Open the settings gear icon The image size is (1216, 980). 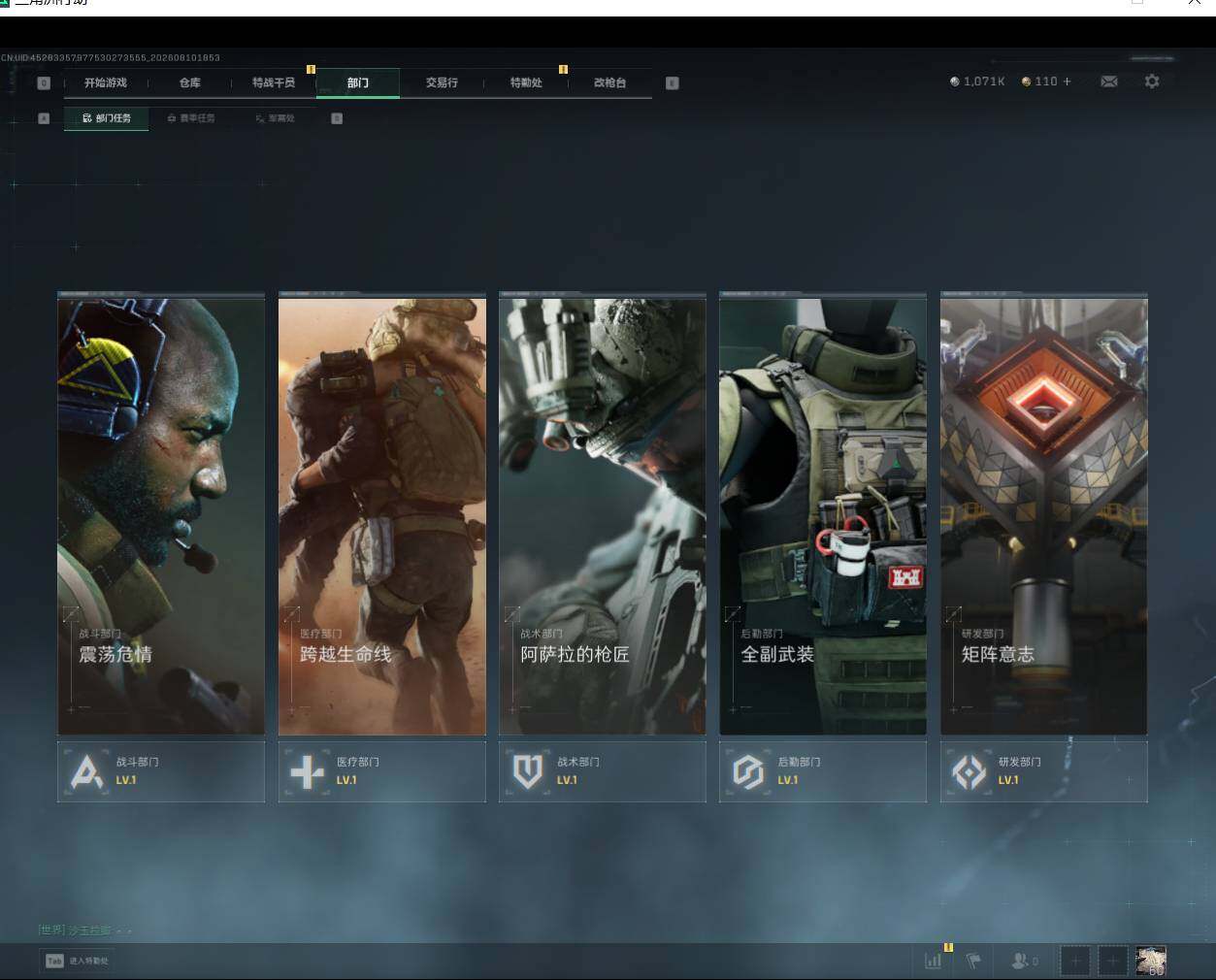click(1152, 82)
